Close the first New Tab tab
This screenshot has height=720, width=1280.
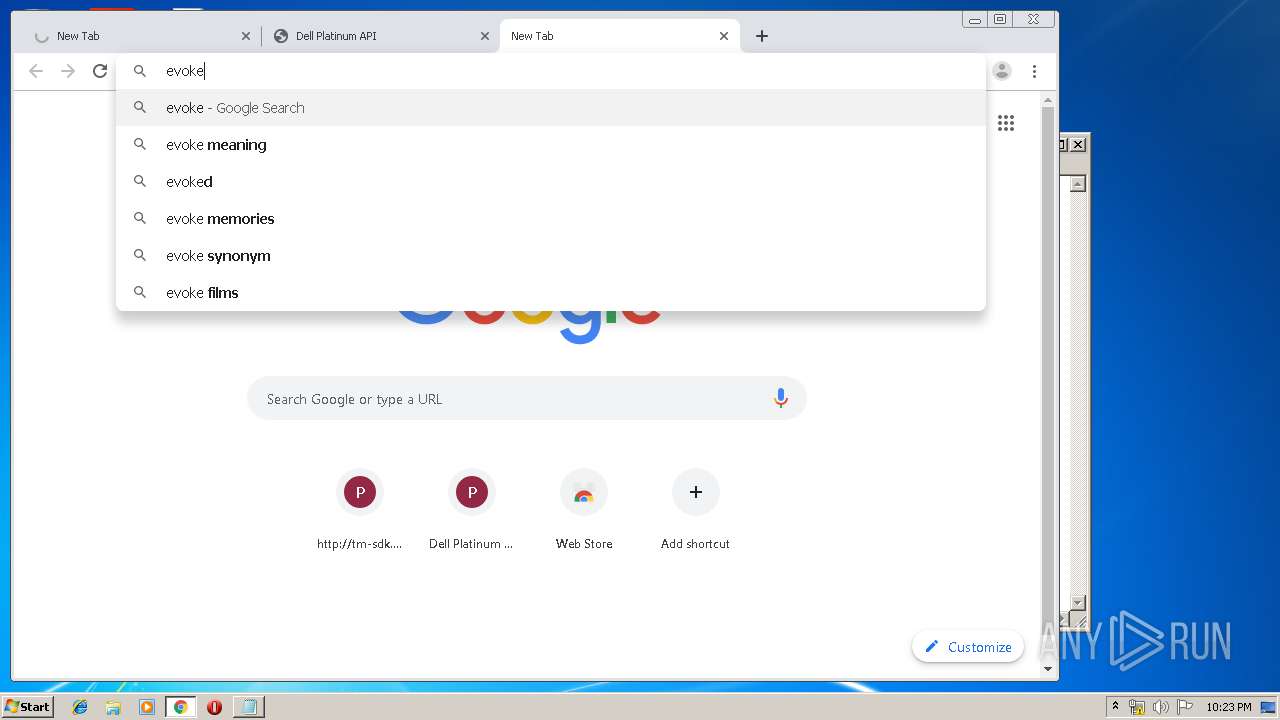[246, 36]
